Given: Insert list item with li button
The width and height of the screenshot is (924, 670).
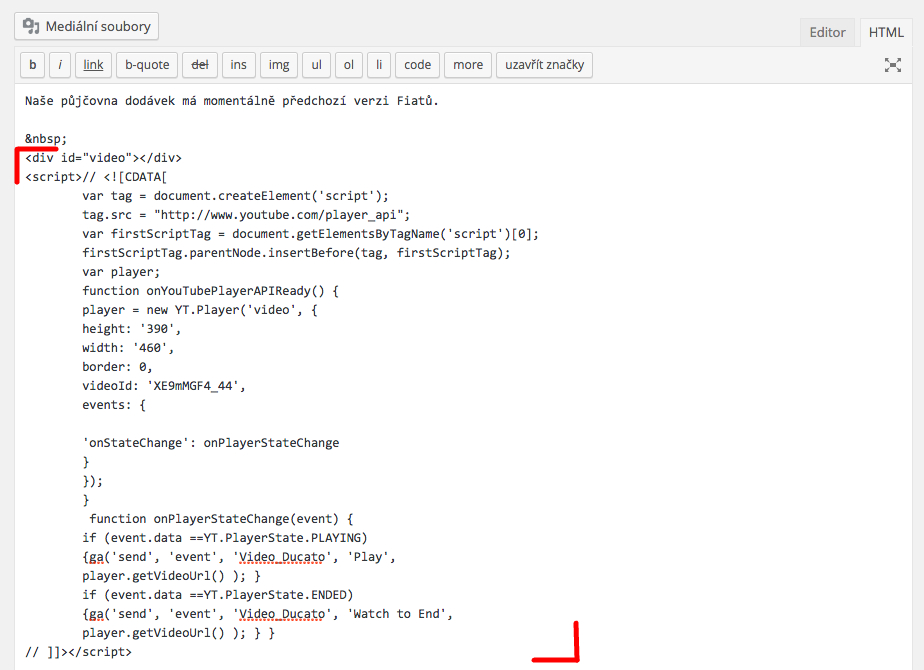Looking at the screenshot, I should (379, 65).
